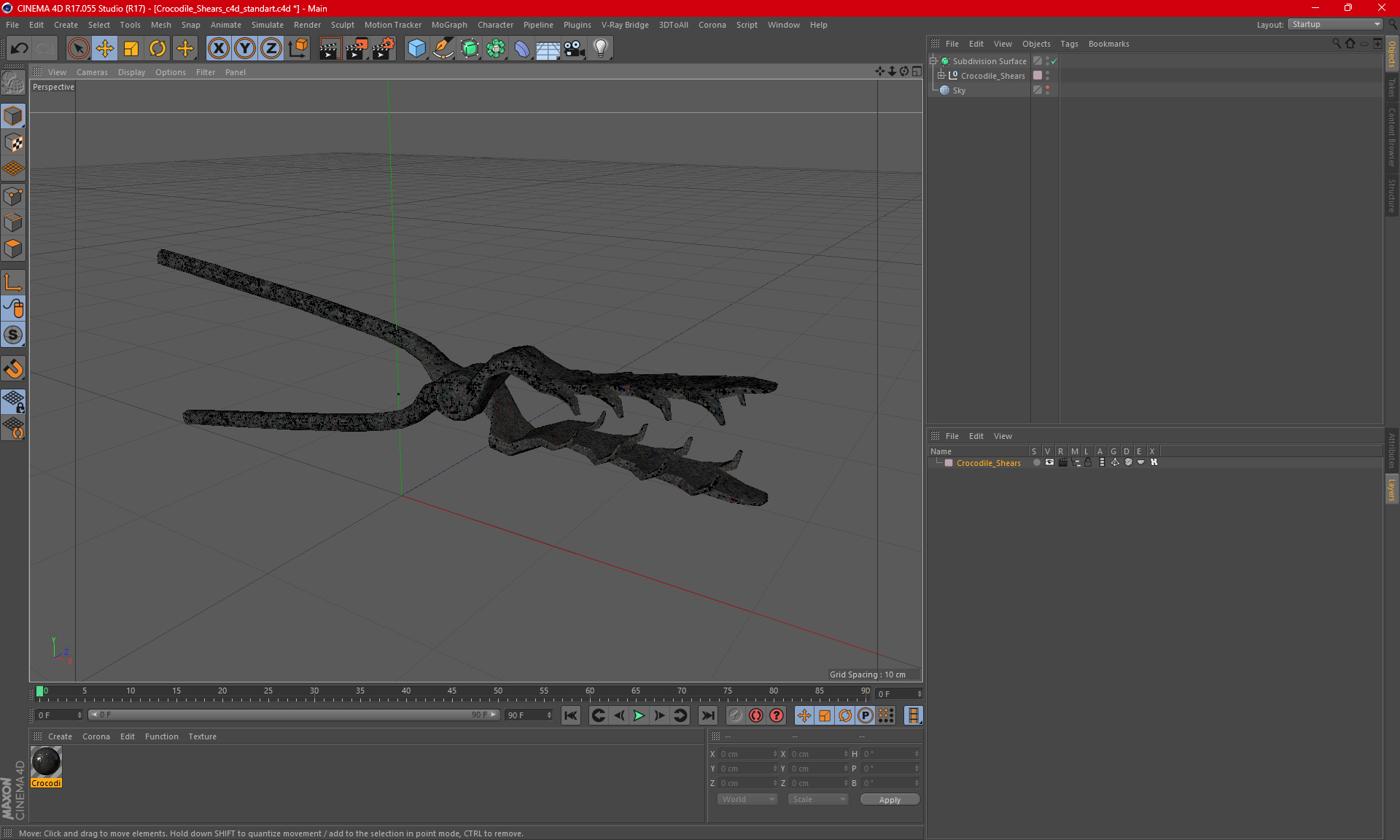Collapse the Subdivision Surface tree item
The width and height of the screenshot is (1400, 840).
(933, 61)
